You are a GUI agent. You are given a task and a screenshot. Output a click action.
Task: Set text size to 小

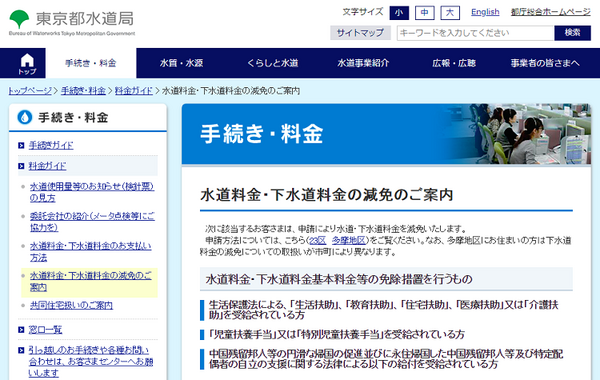tap(399, 13)
